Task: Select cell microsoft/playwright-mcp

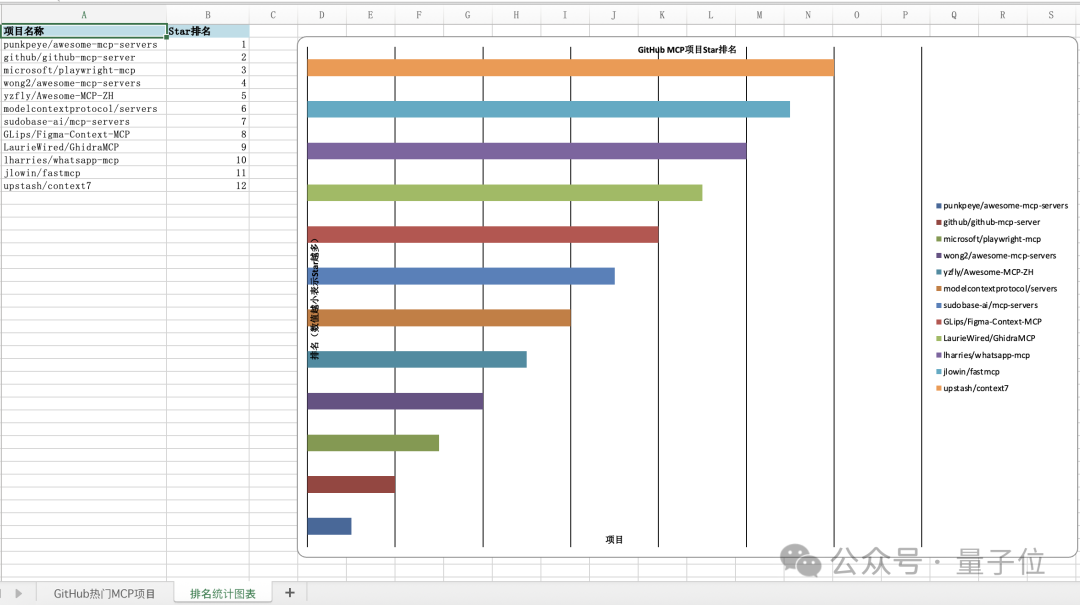Action: pos(83,70)
